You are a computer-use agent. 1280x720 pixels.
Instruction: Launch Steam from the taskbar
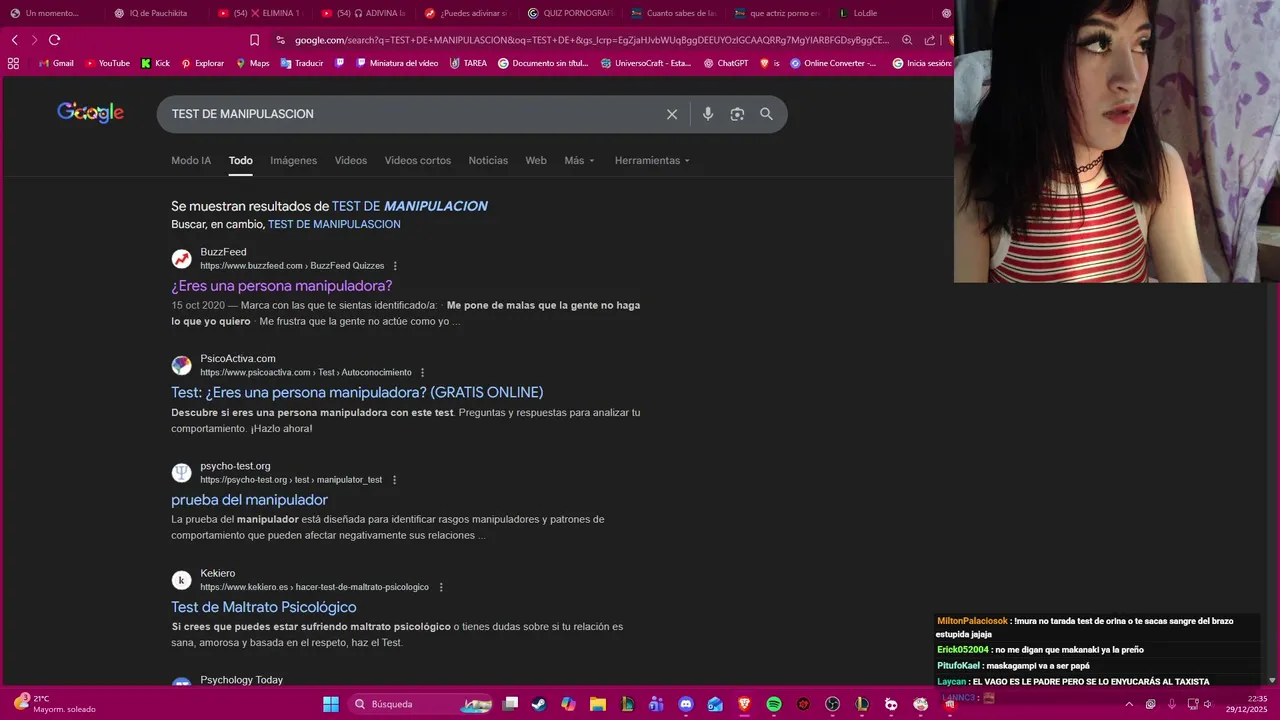coord(539,704)
